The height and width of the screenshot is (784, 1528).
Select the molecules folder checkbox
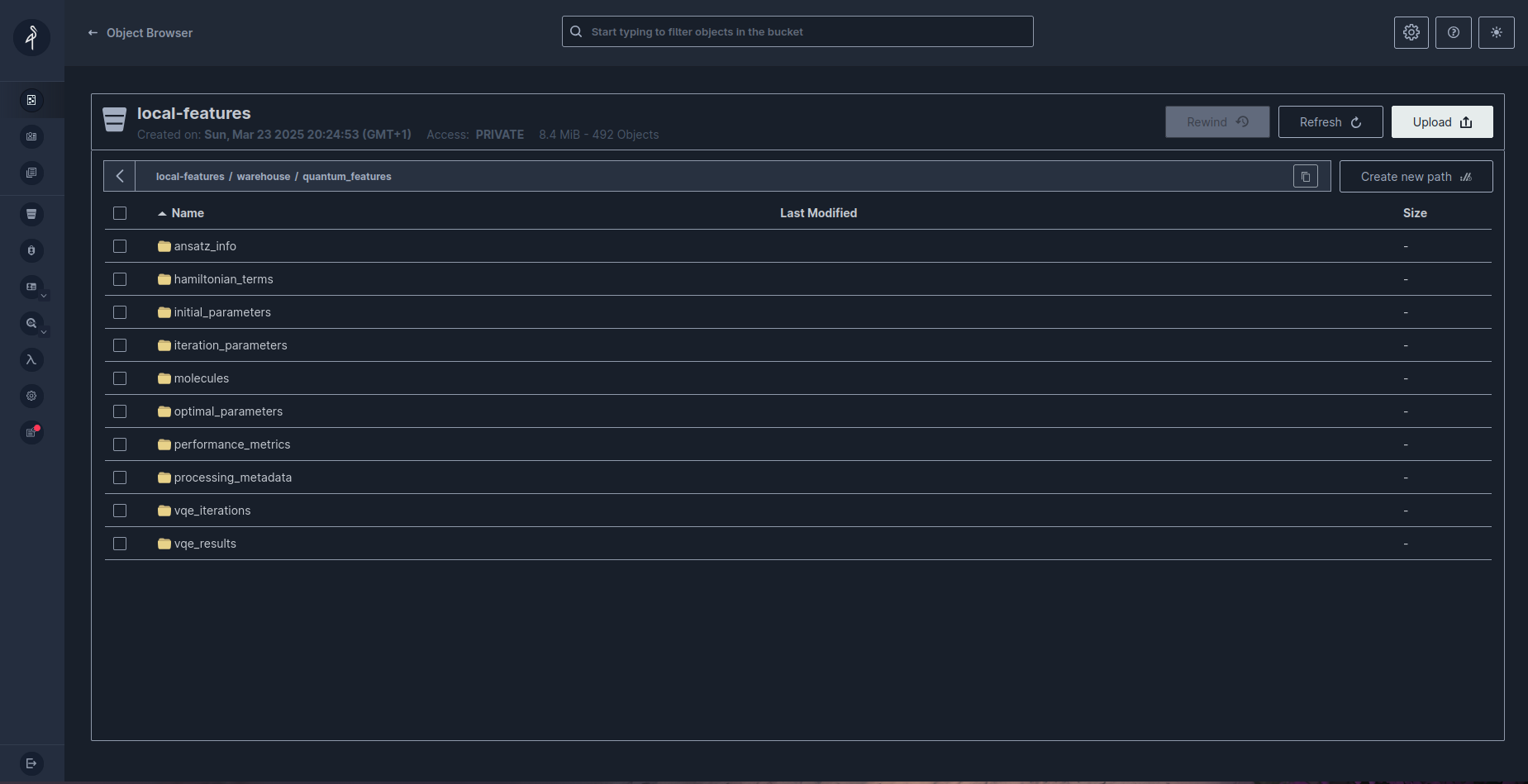pyautogui.click(x=120, y=378)
